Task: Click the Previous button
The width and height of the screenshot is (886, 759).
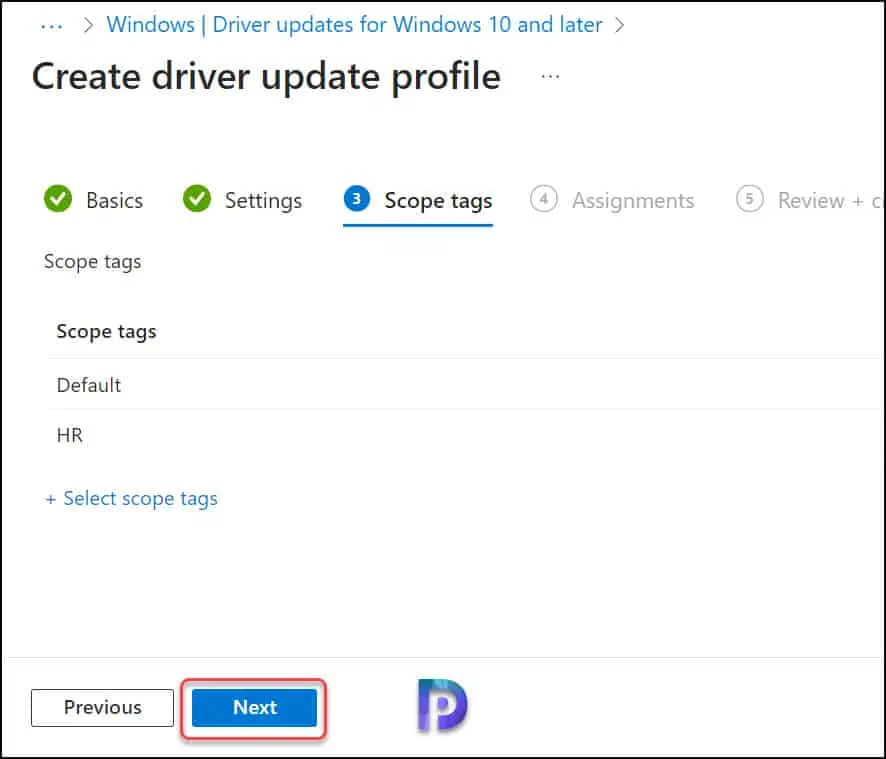Action: coord(102,708)
